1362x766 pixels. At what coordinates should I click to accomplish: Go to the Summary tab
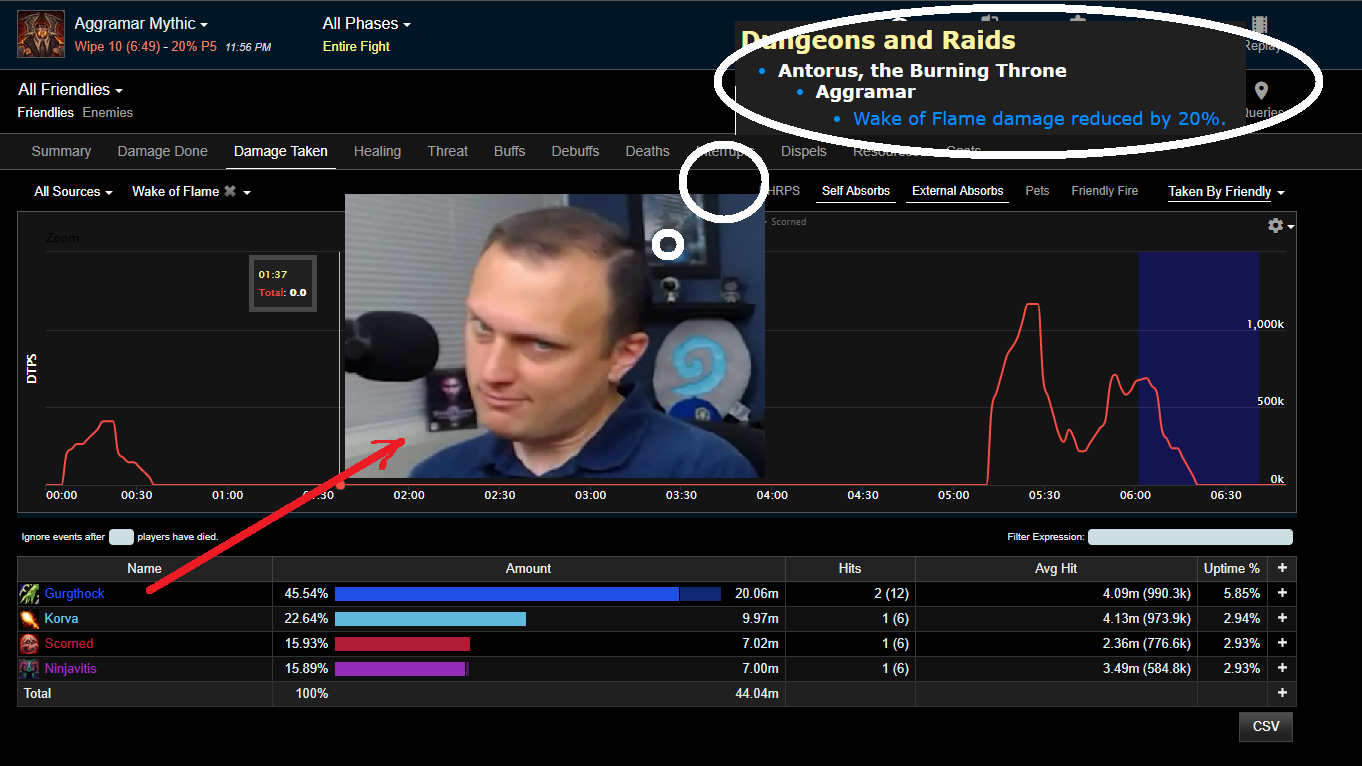coord(61,151)
